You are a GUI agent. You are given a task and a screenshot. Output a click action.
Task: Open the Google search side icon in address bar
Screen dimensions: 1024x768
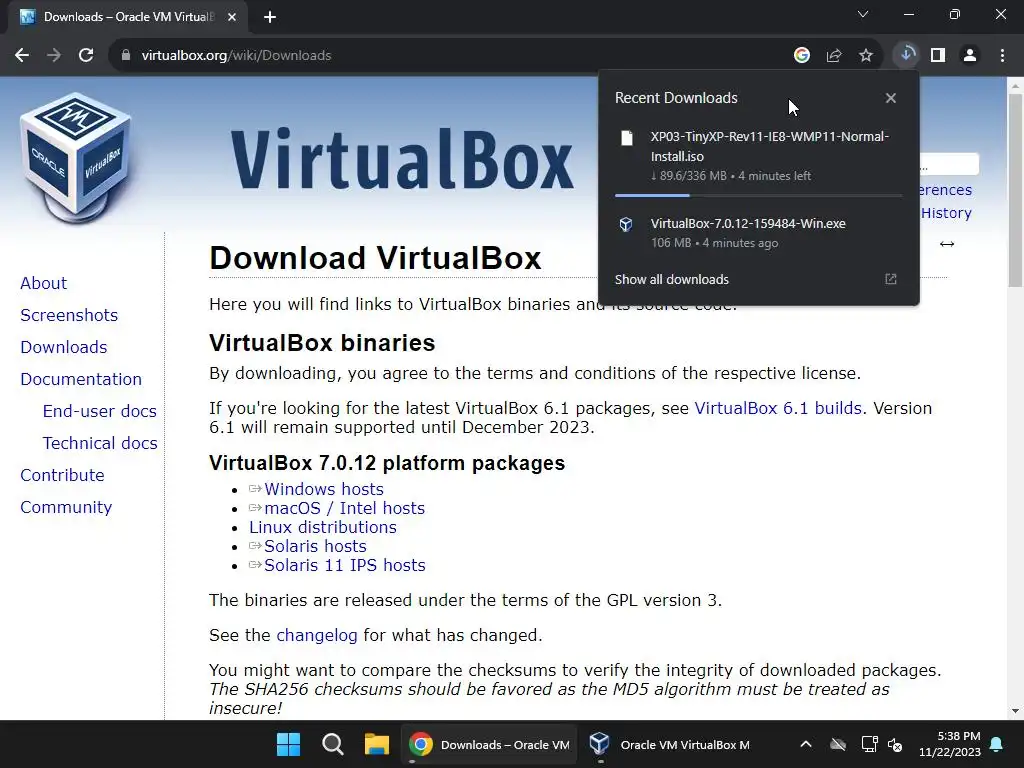[802, 56]
